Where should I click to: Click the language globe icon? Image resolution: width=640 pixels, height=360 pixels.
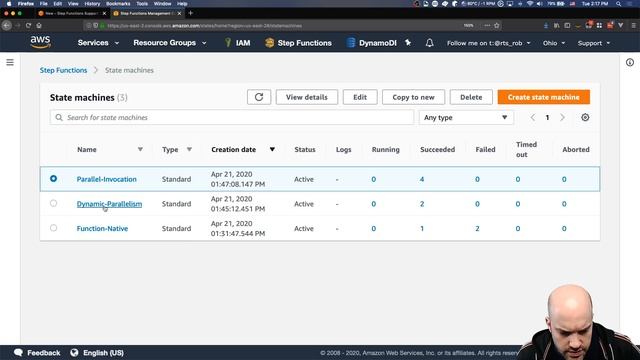click(74, 353)
